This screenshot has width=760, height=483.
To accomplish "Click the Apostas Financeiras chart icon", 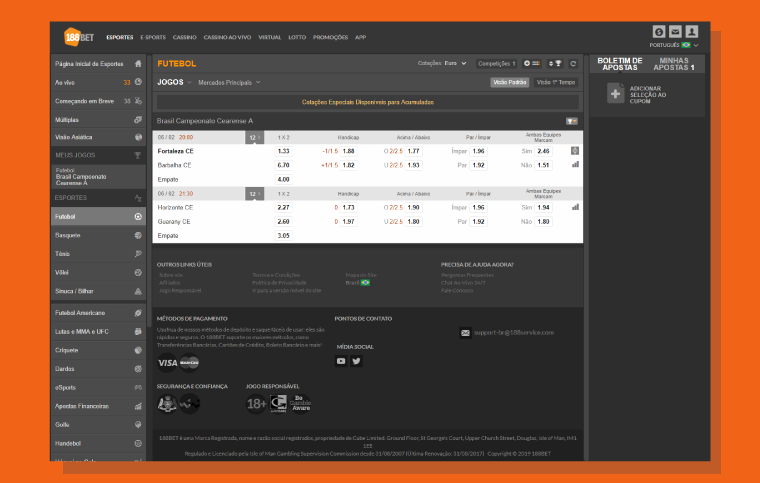I will pyautogui.click(x=138, y=406).
